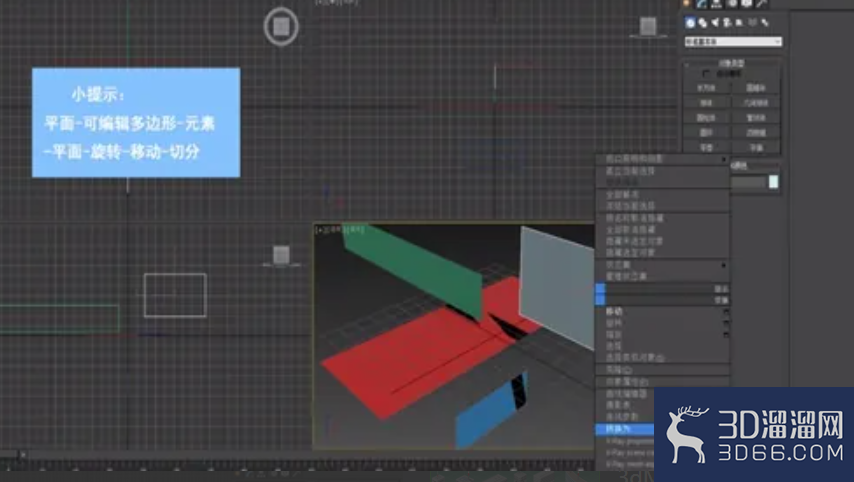Expand the 视口照明和阴影 submenu
The height and width of the screenshot is (482, 854).
pyautogui.click(x=662, y=158)
